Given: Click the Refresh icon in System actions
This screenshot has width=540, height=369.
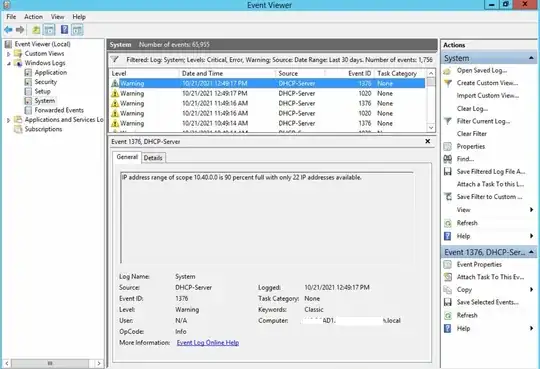Looking at the screenshot, I should pos(447,223).
